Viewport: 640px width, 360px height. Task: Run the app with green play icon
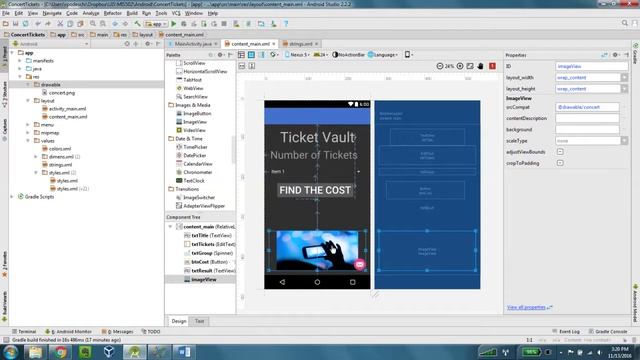click(x=173, y=24)
